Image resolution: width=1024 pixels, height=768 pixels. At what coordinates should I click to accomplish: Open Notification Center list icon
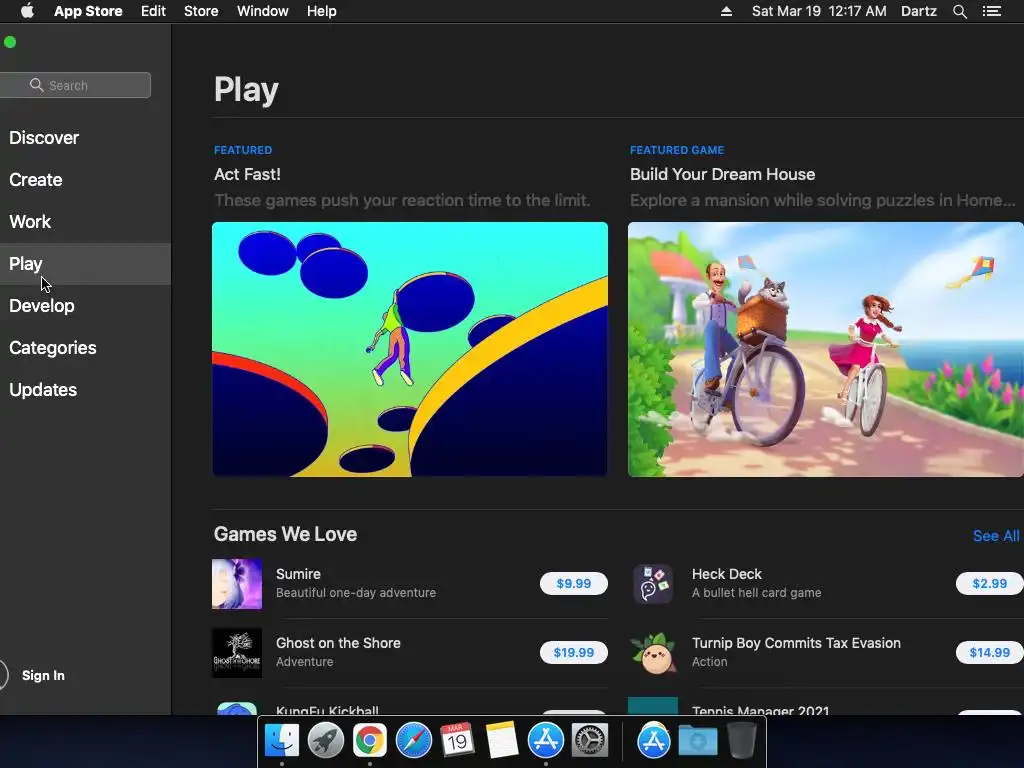pyautogui.click(x=991, y=11)
